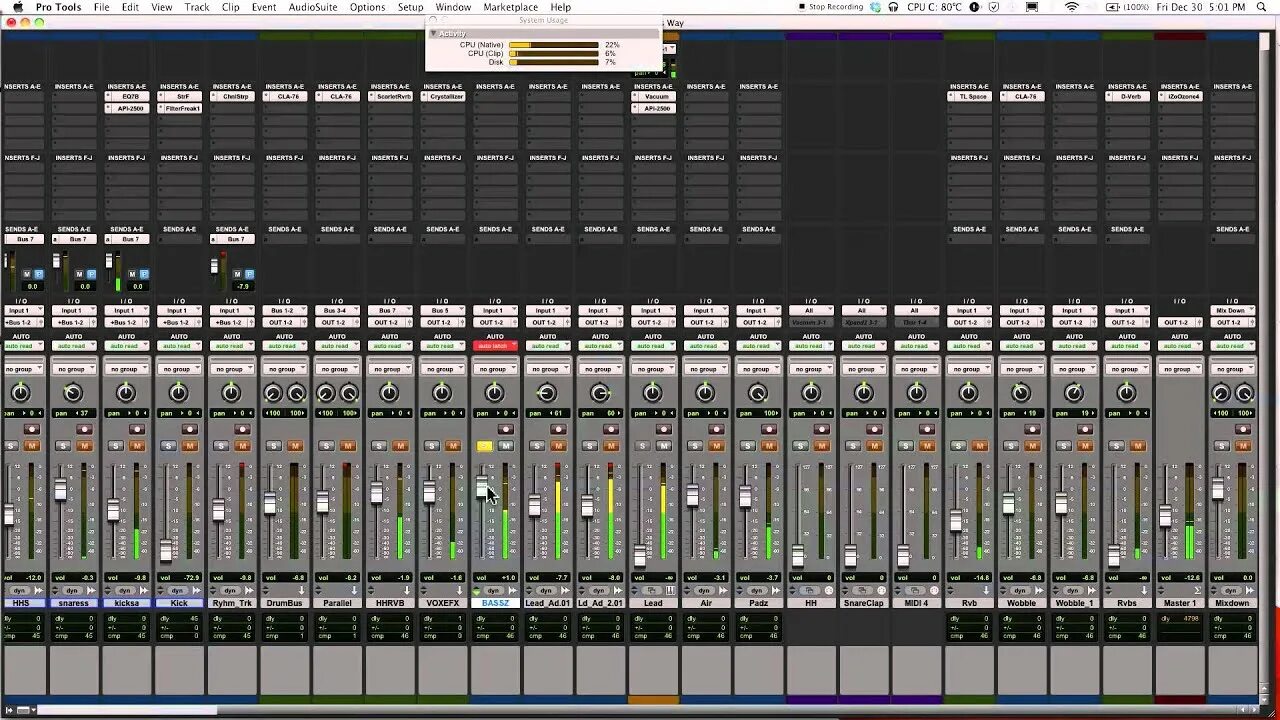Select the Ryhm_Trk track name
Image resolution: width=1280 pixels, height=720 pixels.
point(231,603)
